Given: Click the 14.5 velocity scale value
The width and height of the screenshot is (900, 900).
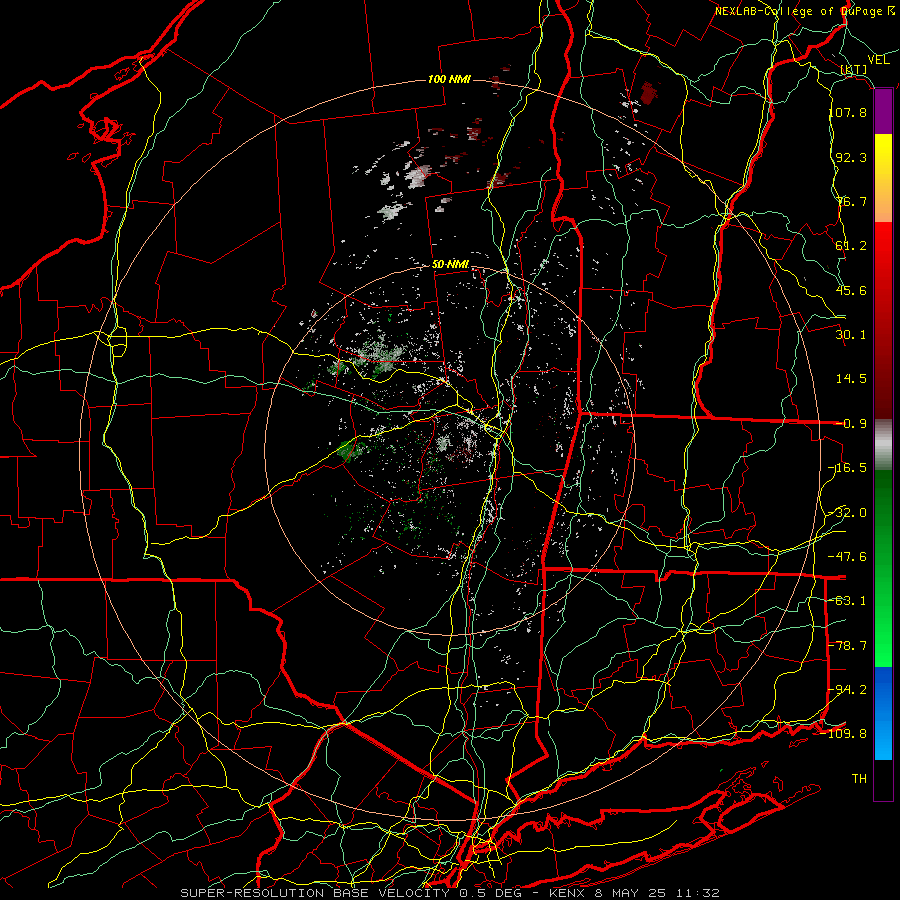Looking at the screenshot, I should pos(851,379).
